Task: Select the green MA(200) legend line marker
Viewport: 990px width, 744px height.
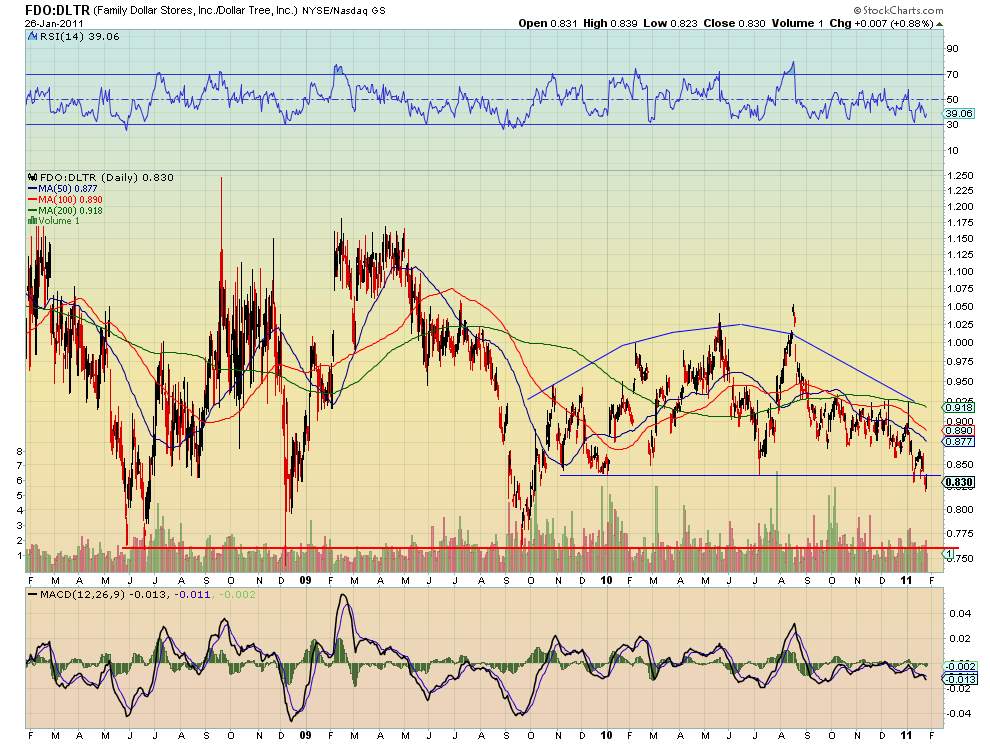Action: click(x=33, y=210)
